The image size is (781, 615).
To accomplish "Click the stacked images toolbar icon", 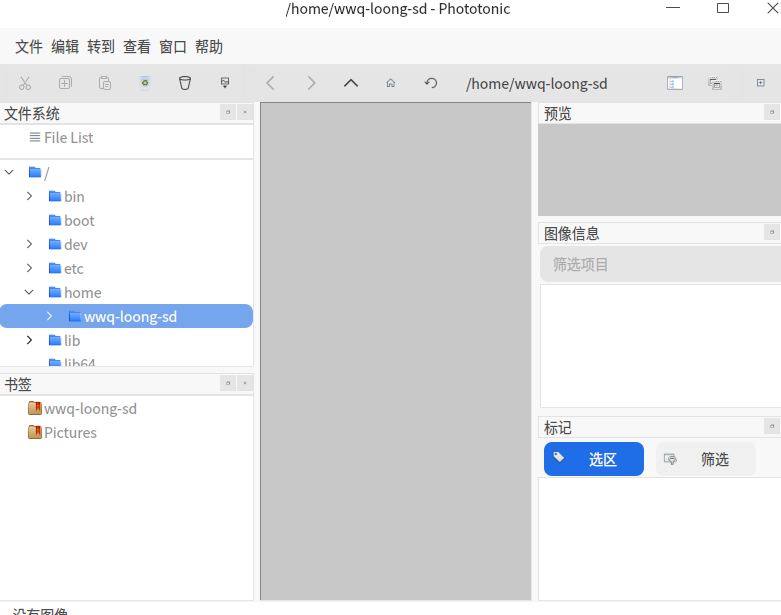I will [x=715, y=83].
